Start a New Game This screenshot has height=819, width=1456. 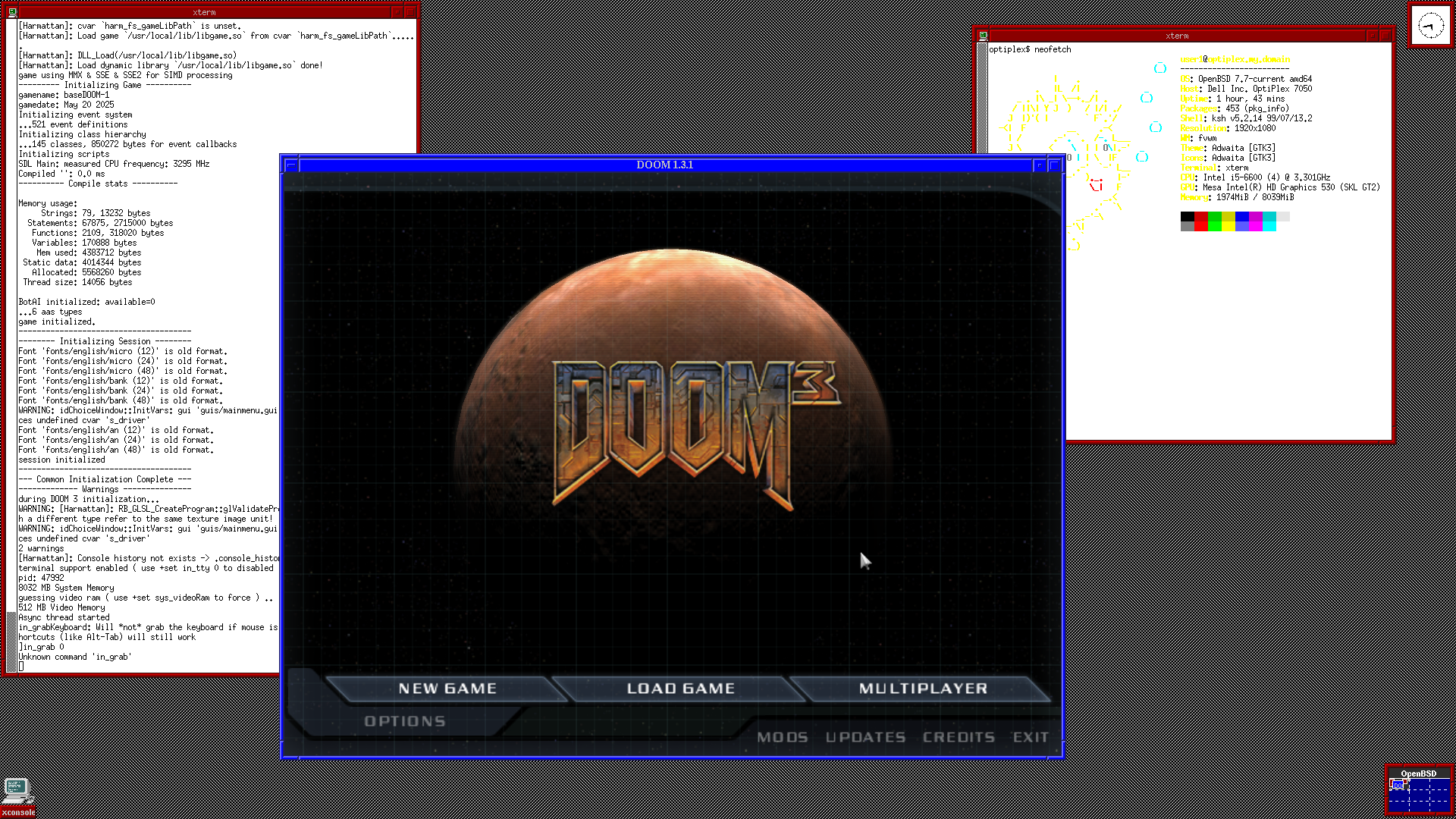pyautogui.click(x=447, y=689)
